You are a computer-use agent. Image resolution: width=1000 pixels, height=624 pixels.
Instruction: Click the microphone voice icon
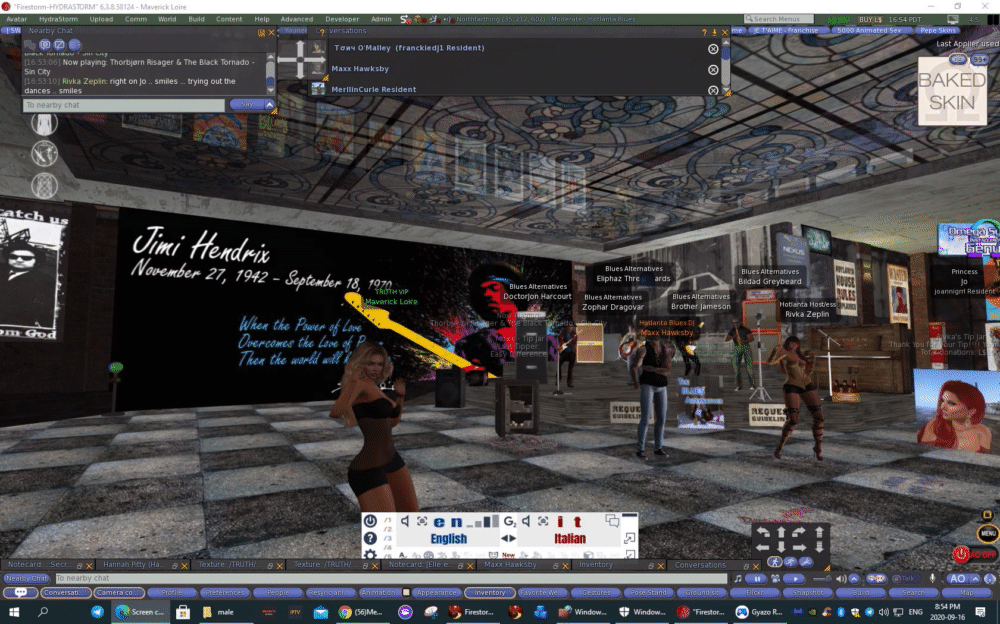[932, 579]
